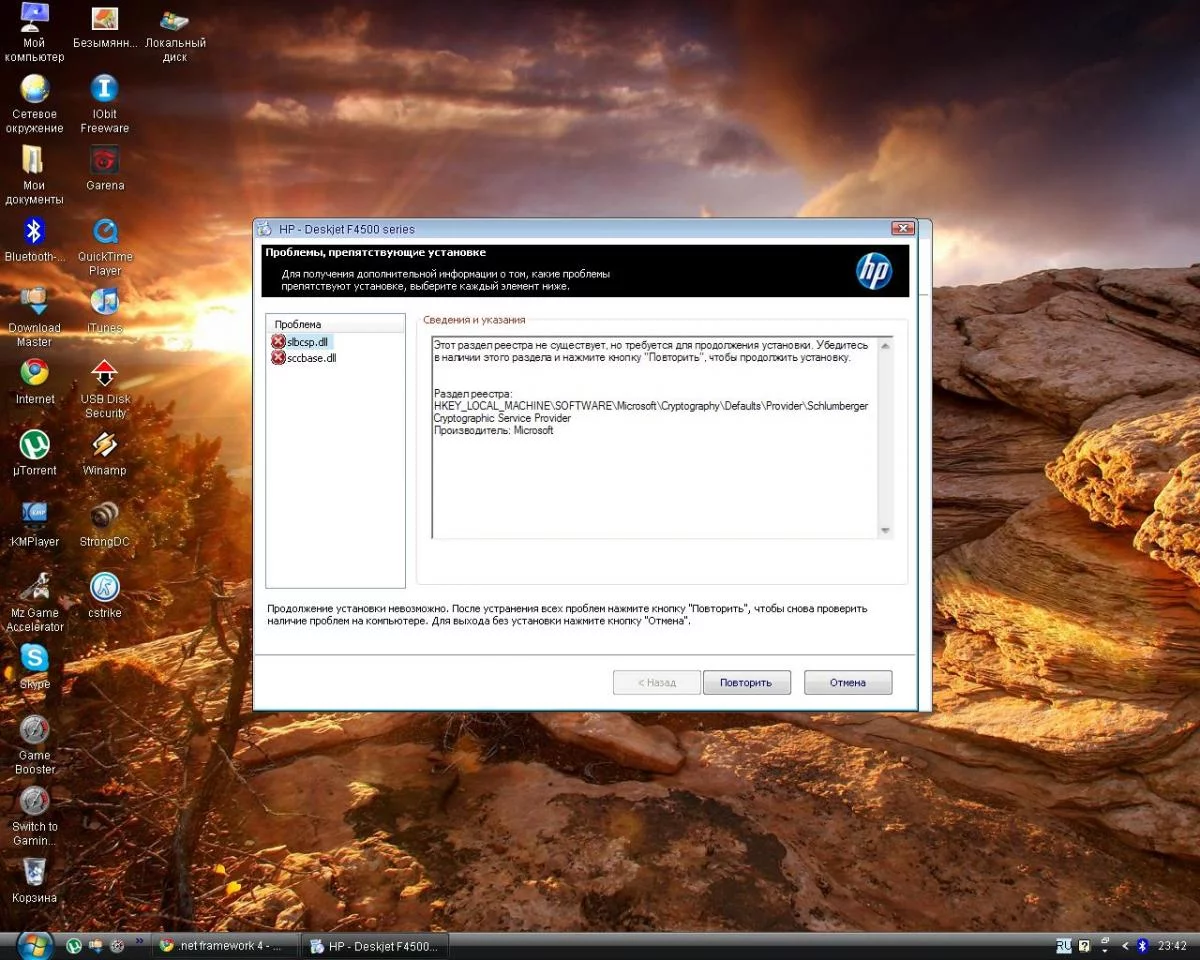1200x960 pixels.
Task: Open Skype from the desktop
Action: tap(34, 666)
